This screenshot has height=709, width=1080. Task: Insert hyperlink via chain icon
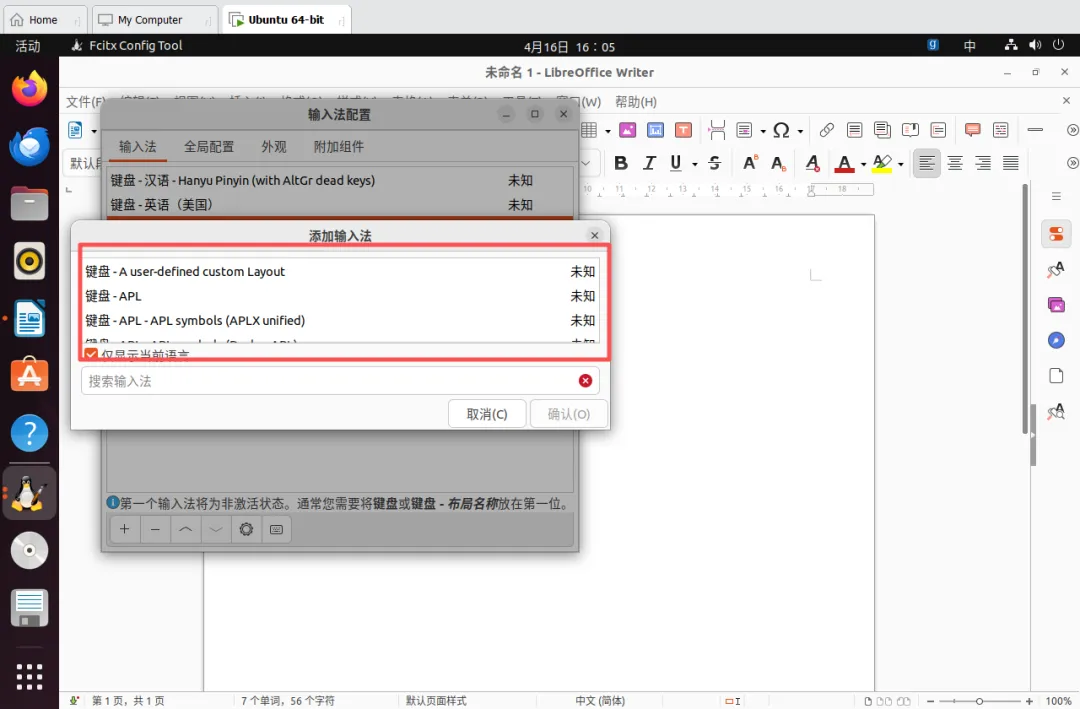click(x=827, y=130)
